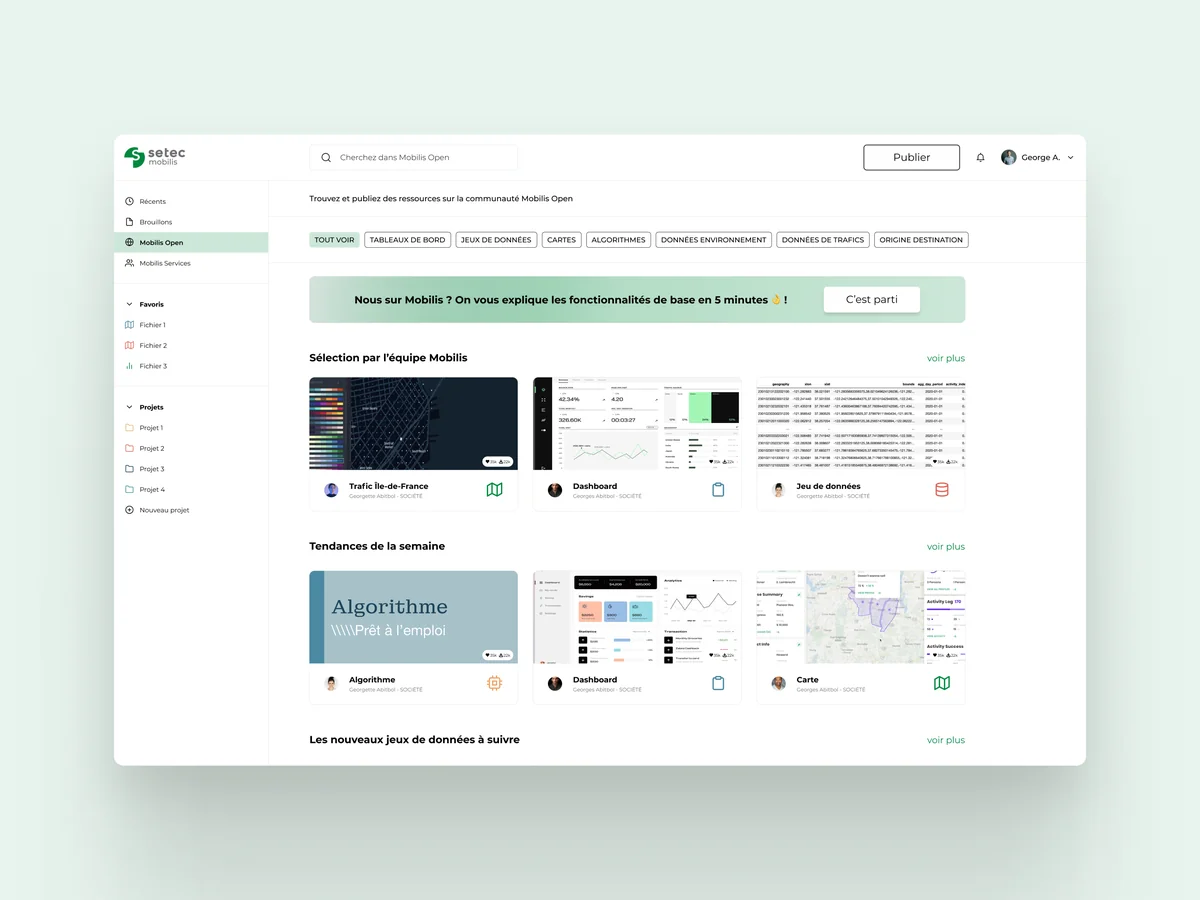Click the map icon on the Carte card

click(x=942, y=683)
